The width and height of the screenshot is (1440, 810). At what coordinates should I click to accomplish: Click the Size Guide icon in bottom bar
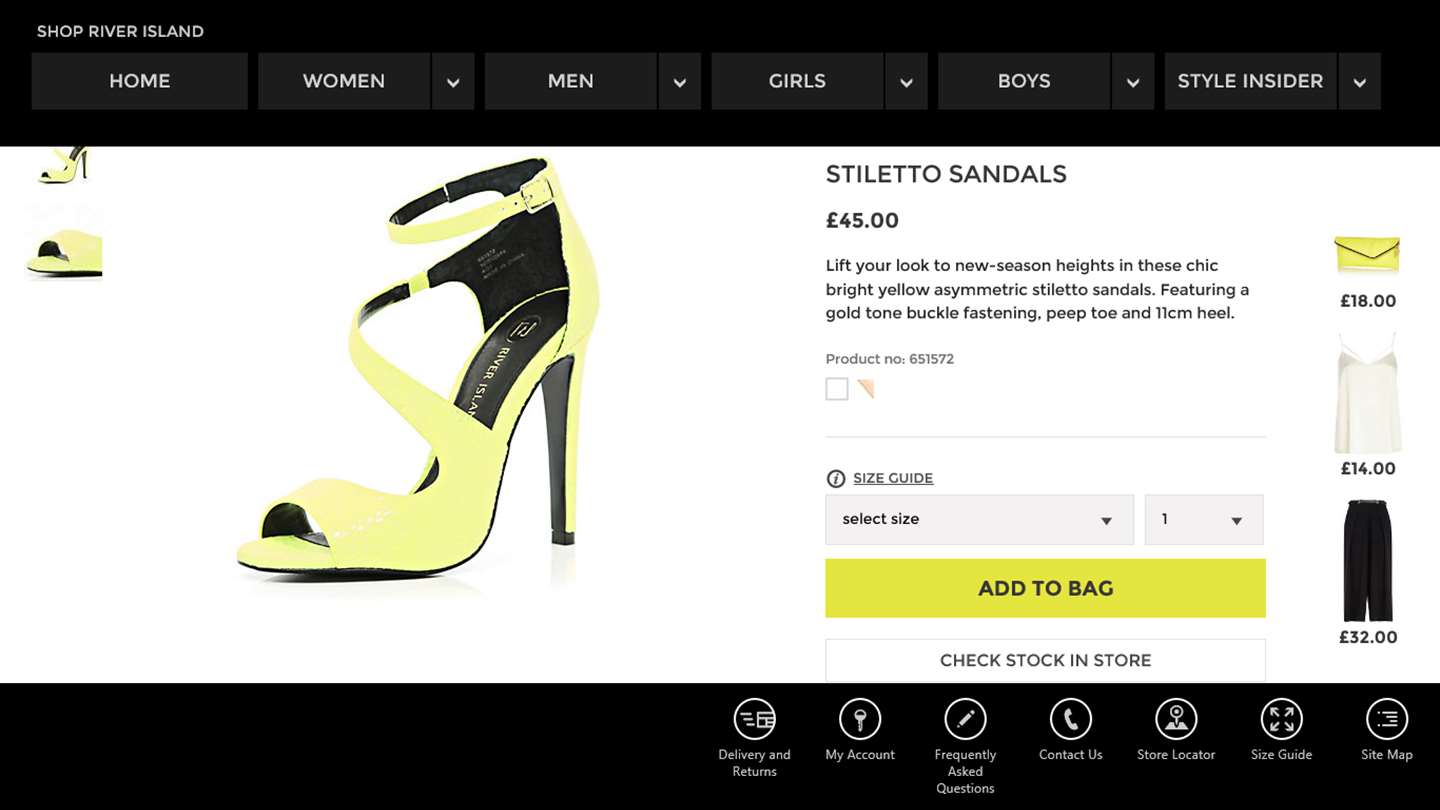(x=1281, y=719)
